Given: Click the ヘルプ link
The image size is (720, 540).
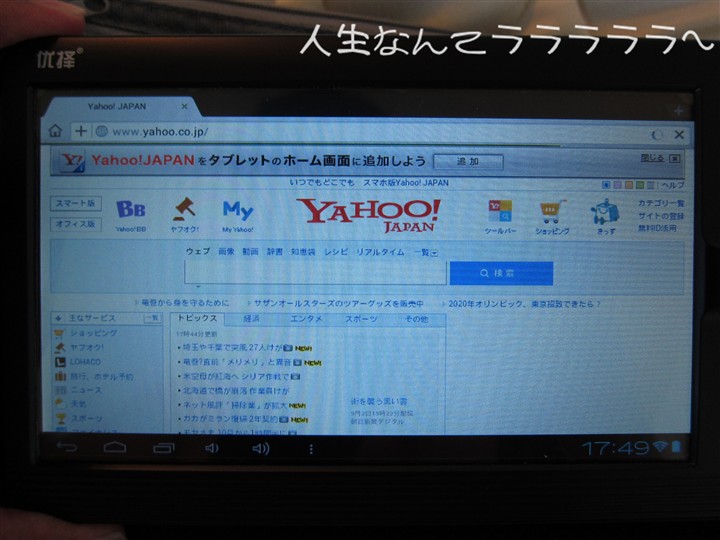Looking at the screenshot, I should coord(673,185).
